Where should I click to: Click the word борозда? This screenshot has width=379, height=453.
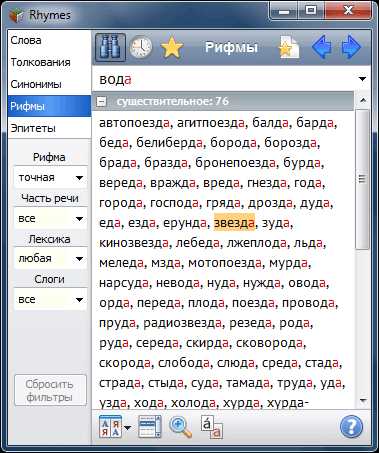click(x=290, y=143)
